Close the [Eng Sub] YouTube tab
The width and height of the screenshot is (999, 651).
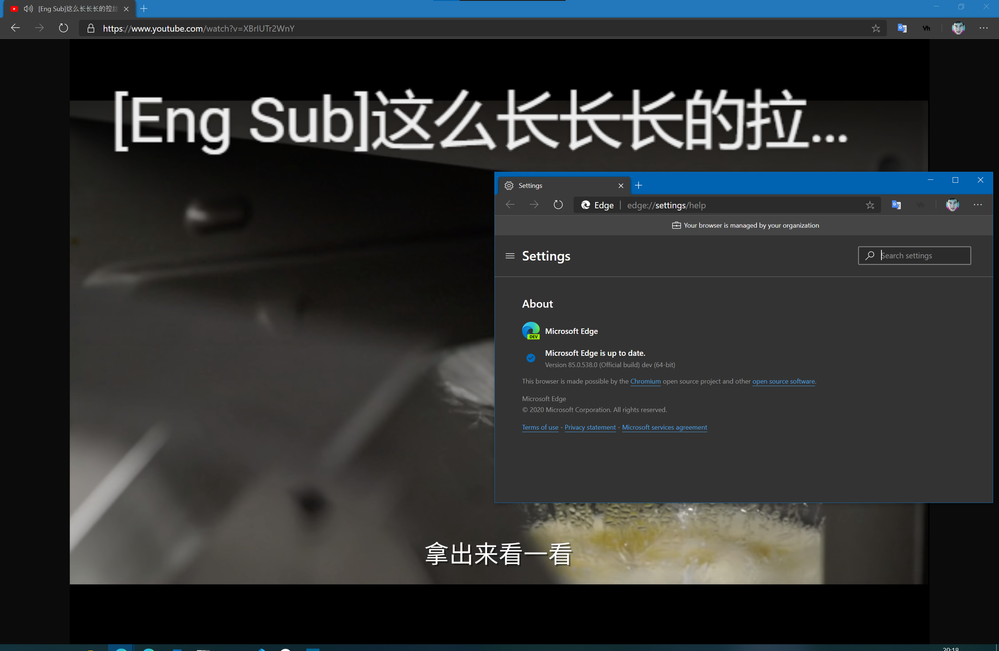126,9
